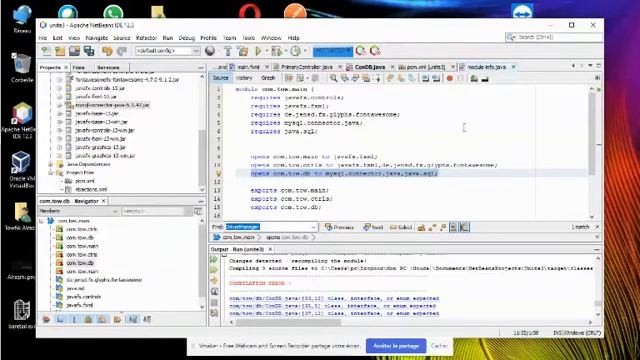Click the Save All toolbar icon
The width and height of the screenshot is (640, 360).
(89, 51)
